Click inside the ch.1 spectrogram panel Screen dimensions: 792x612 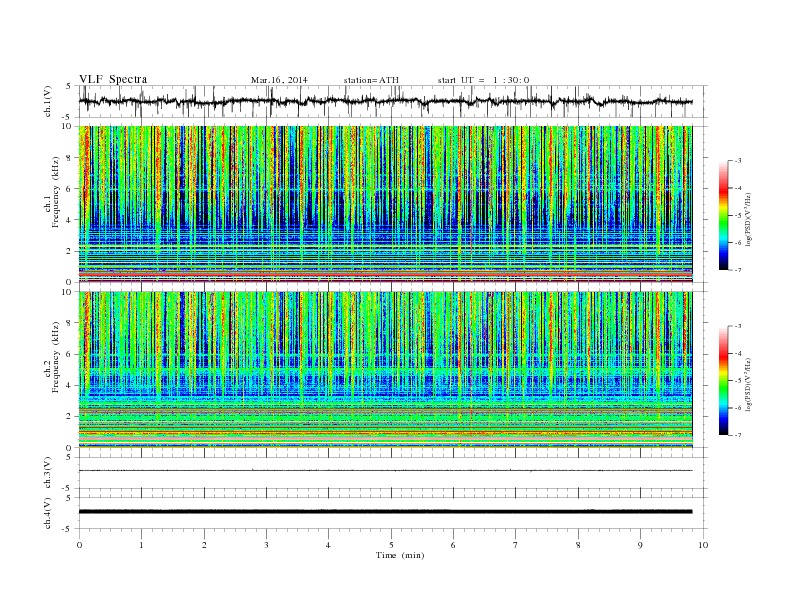pos(385,204)
